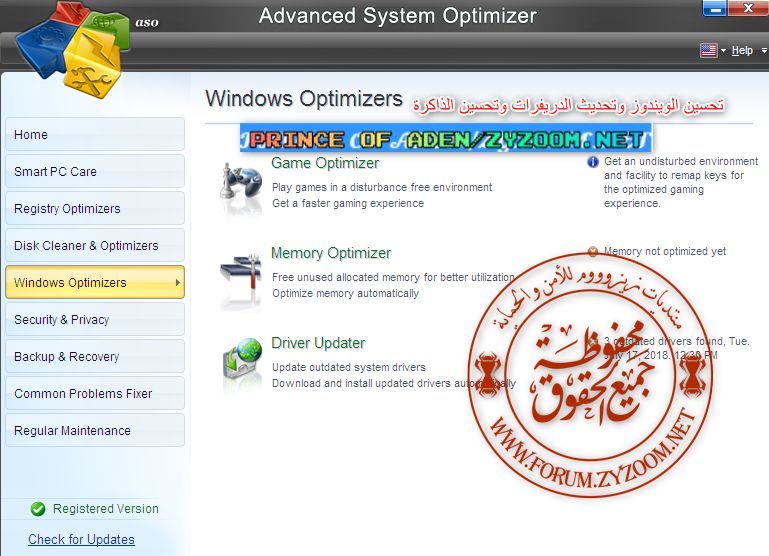
Task: Click 'Memory not optimized yet' status text
Action: click(665, 252)
